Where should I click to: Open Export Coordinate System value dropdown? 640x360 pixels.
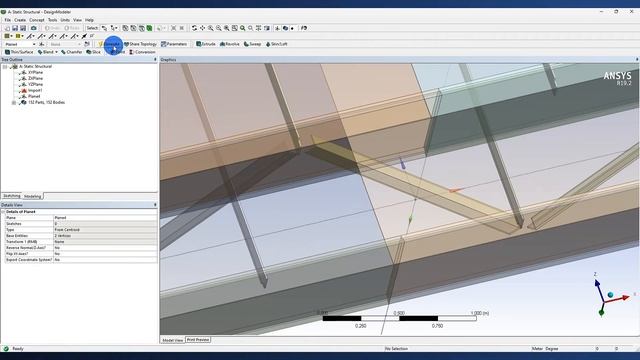click(x=105, y=260)
